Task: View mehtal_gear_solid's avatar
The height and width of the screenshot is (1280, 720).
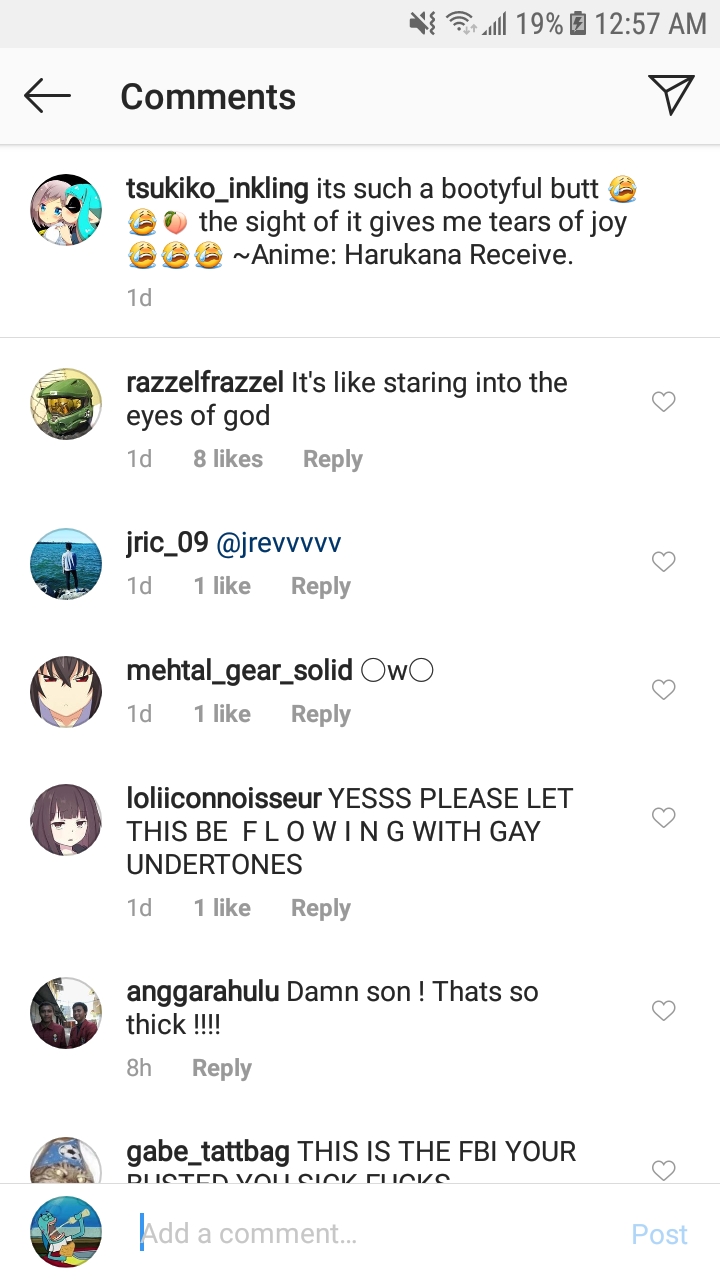Action: (66, 691)
